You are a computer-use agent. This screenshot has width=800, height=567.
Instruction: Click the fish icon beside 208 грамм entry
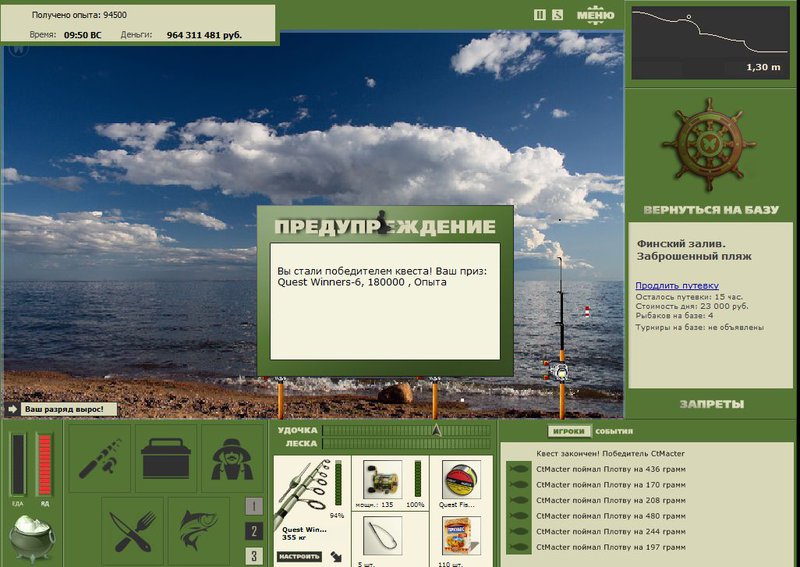click(519, 500)
